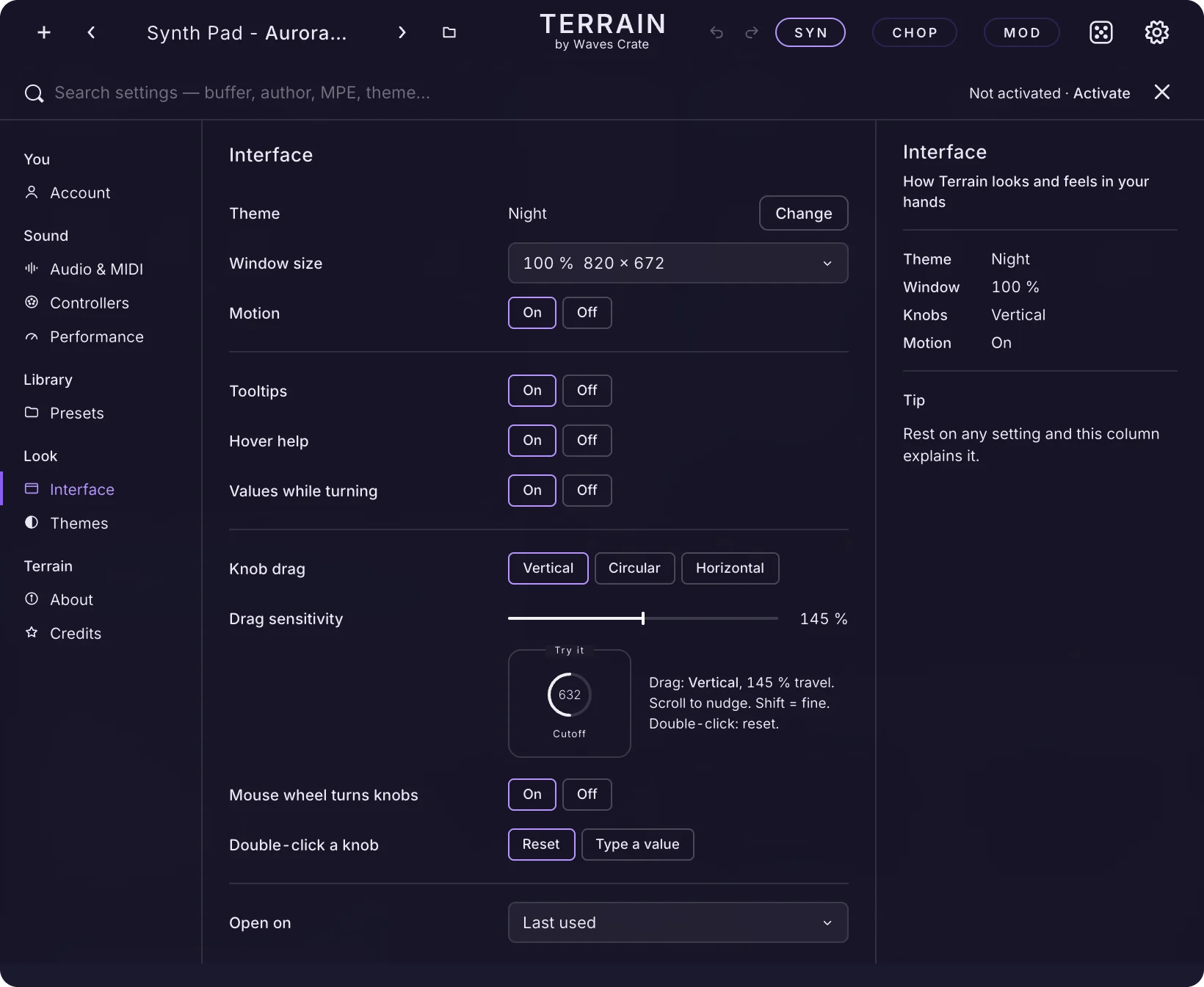Image resolution: width=1204 pixels, height=987 pixels.
Task: Switch to the MOD tab
Action: click(1022, 32)
